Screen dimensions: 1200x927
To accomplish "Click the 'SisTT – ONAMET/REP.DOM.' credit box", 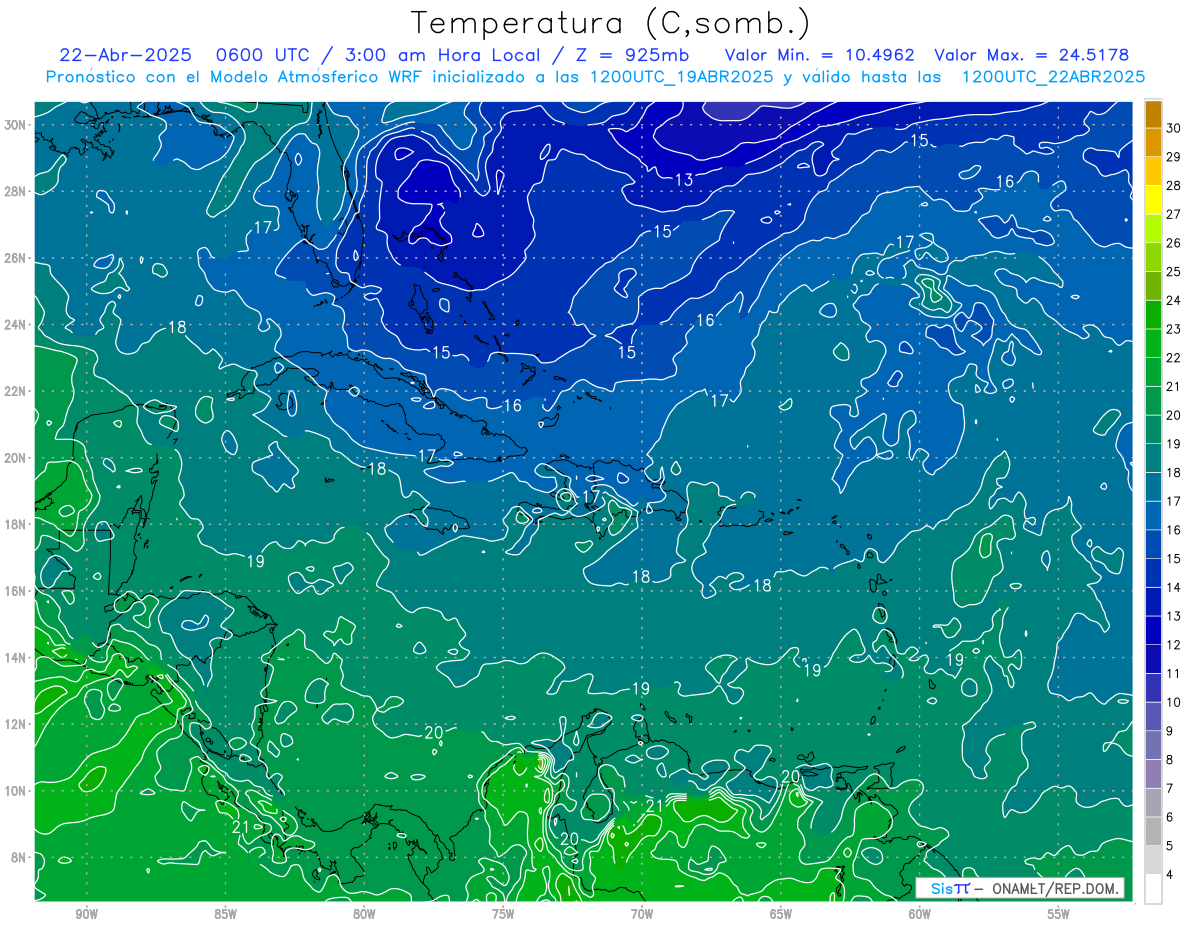I will 1020,888.
